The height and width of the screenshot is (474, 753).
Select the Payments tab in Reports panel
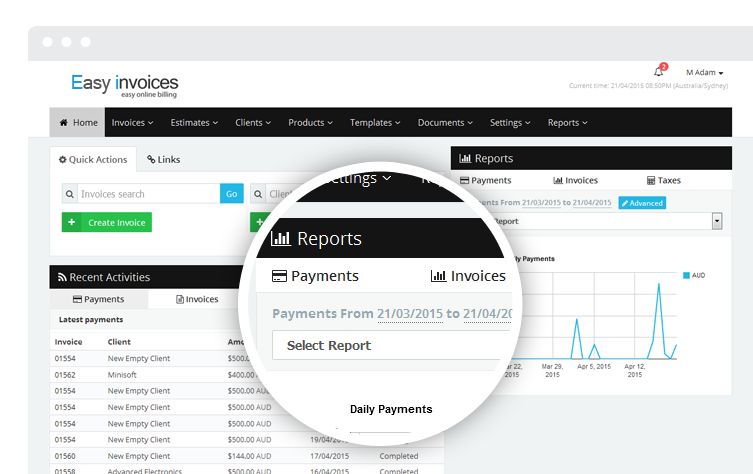485,181
